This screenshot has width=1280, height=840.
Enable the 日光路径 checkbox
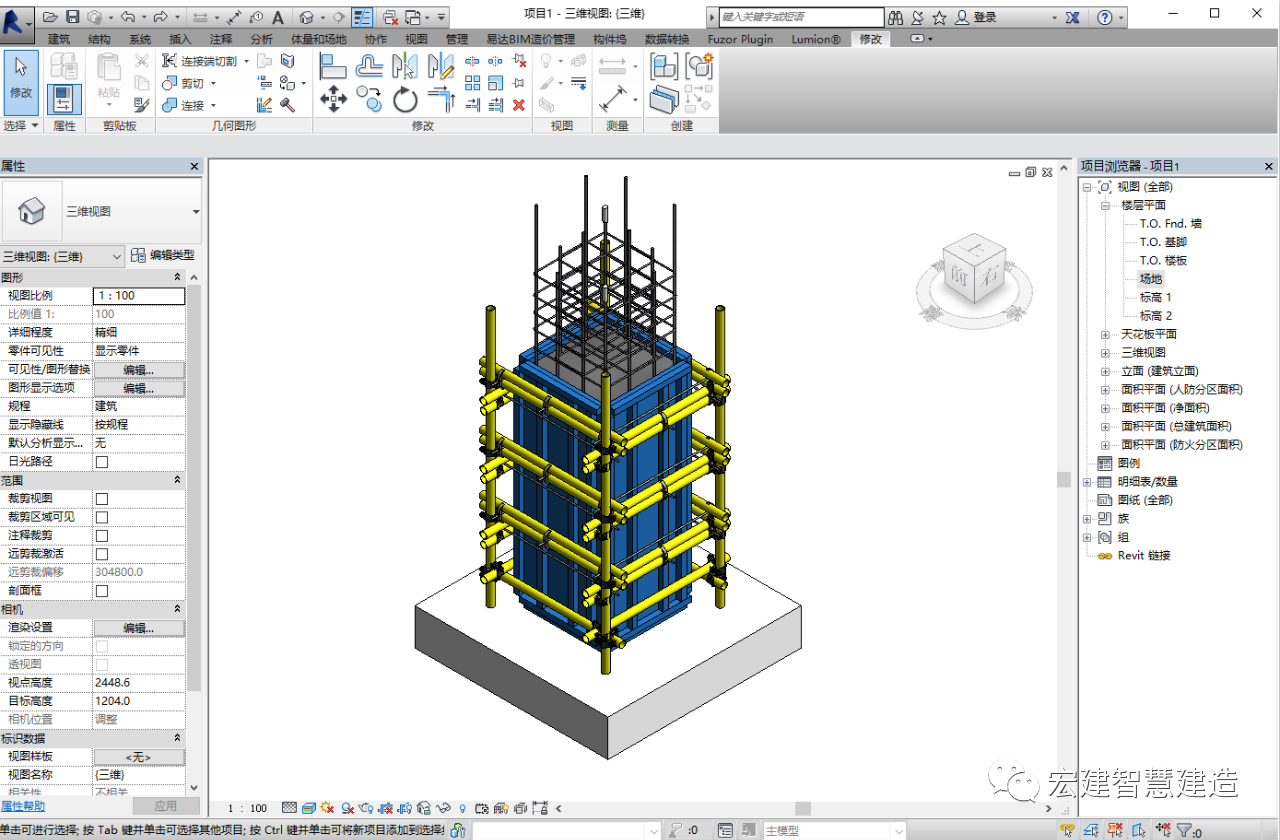[x=101, y=462]
